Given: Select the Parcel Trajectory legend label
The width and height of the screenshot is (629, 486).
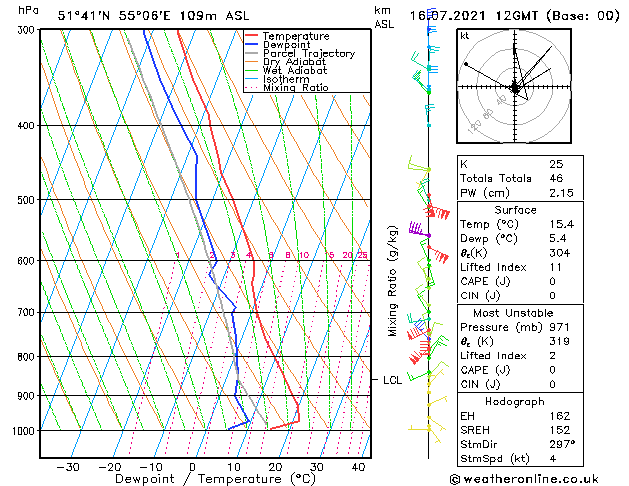Looking at the screenshot, I should (309, 53).
